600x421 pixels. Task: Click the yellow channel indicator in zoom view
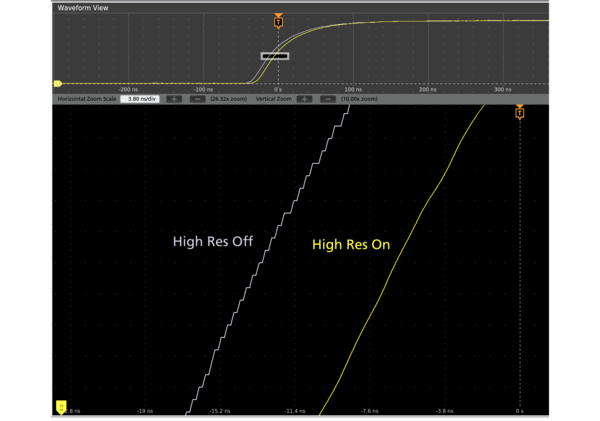click(x=61, y=407)
